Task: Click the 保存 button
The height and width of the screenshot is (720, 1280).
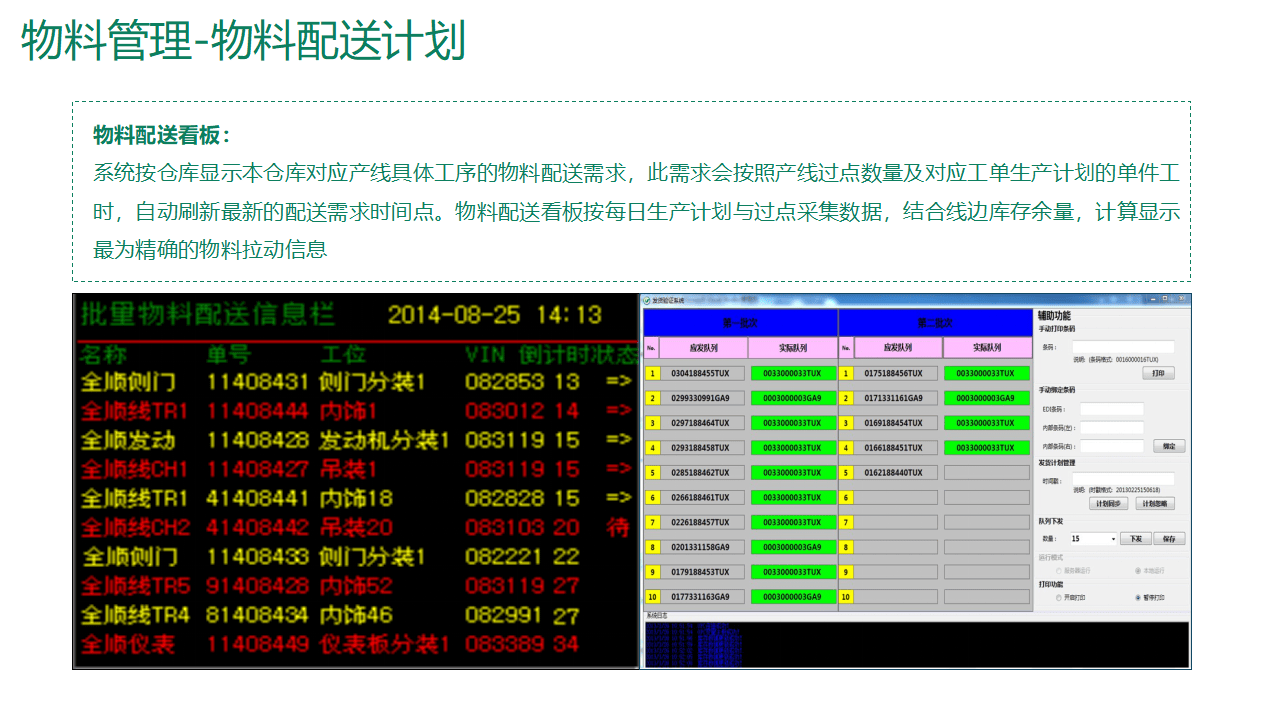Action: 1170,538
